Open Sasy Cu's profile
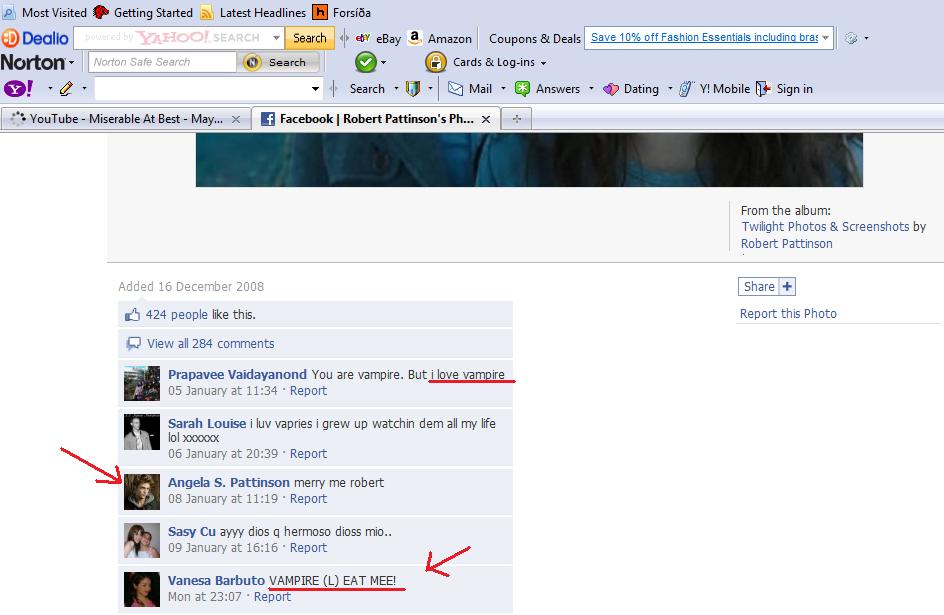Viewport: 944px width, 615px height. click(x=191, y=531)
